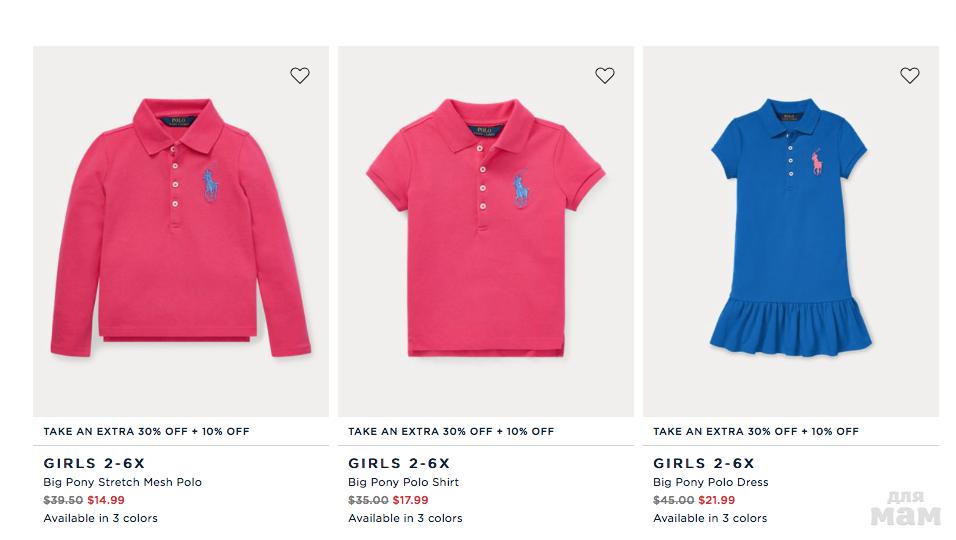Screen dimensions: 956x540
Task: Click Girls 2-6X heading above Stretch Mesh Polo
Action: (94, 463)
